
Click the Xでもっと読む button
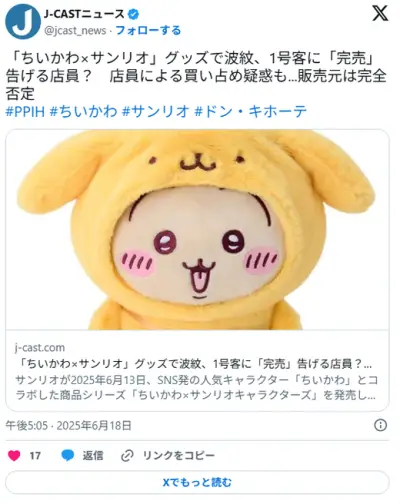(x=197, y=482)
